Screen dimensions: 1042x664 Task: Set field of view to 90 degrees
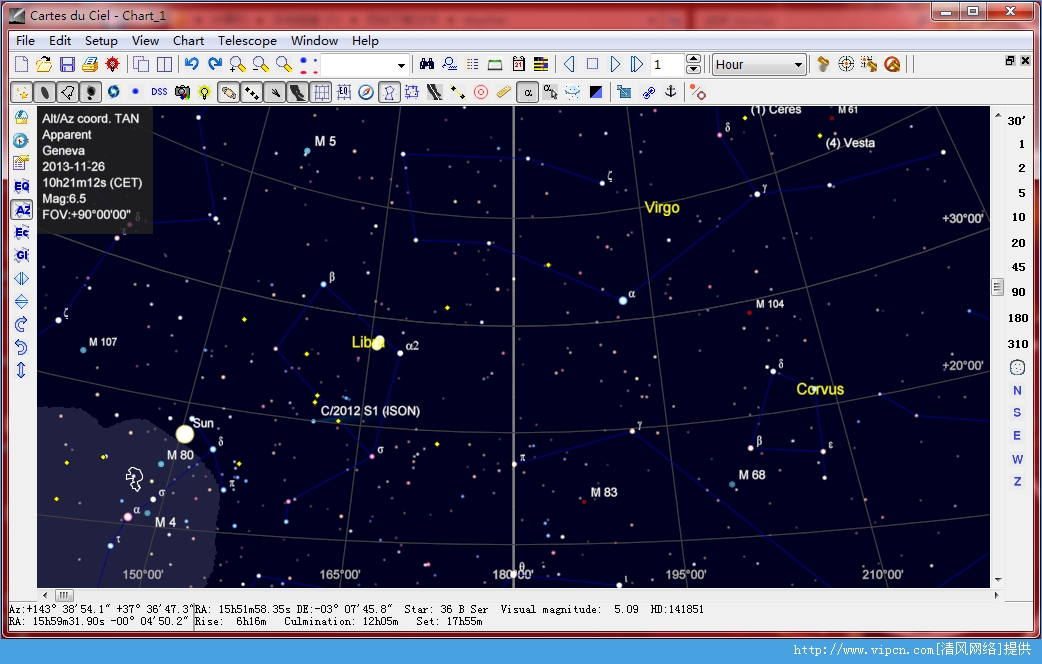click(x=1017, y=292)
